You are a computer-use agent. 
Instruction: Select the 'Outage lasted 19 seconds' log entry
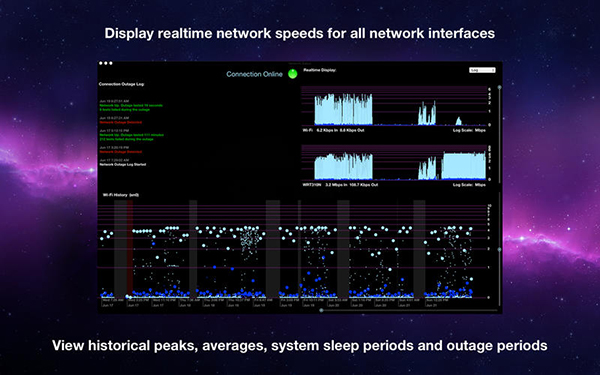point(131,105)
